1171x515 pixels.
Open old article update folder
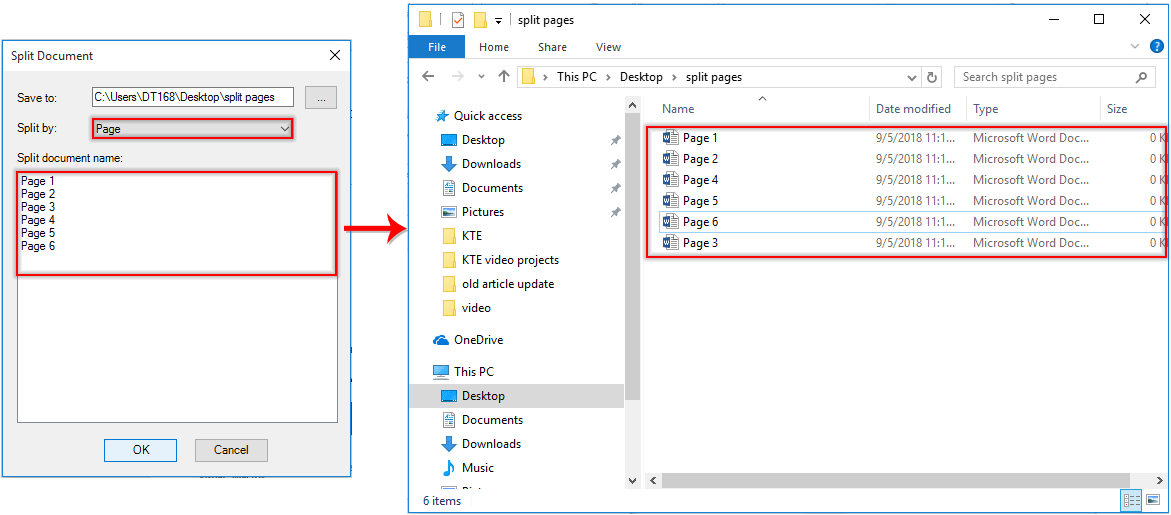(x=508, y=284)
